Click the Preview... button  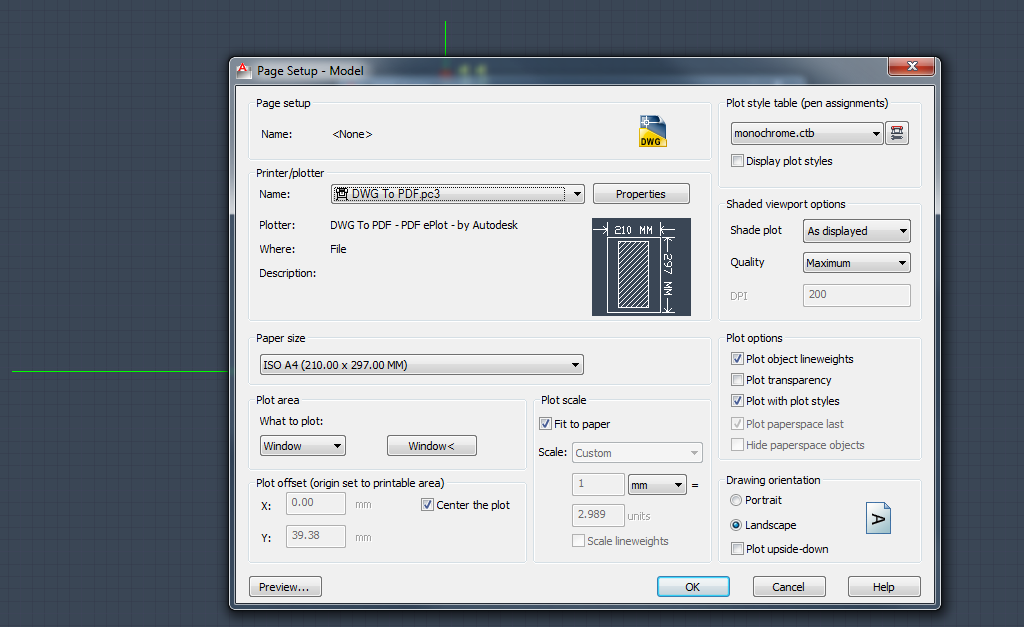(x=285, y=587)
